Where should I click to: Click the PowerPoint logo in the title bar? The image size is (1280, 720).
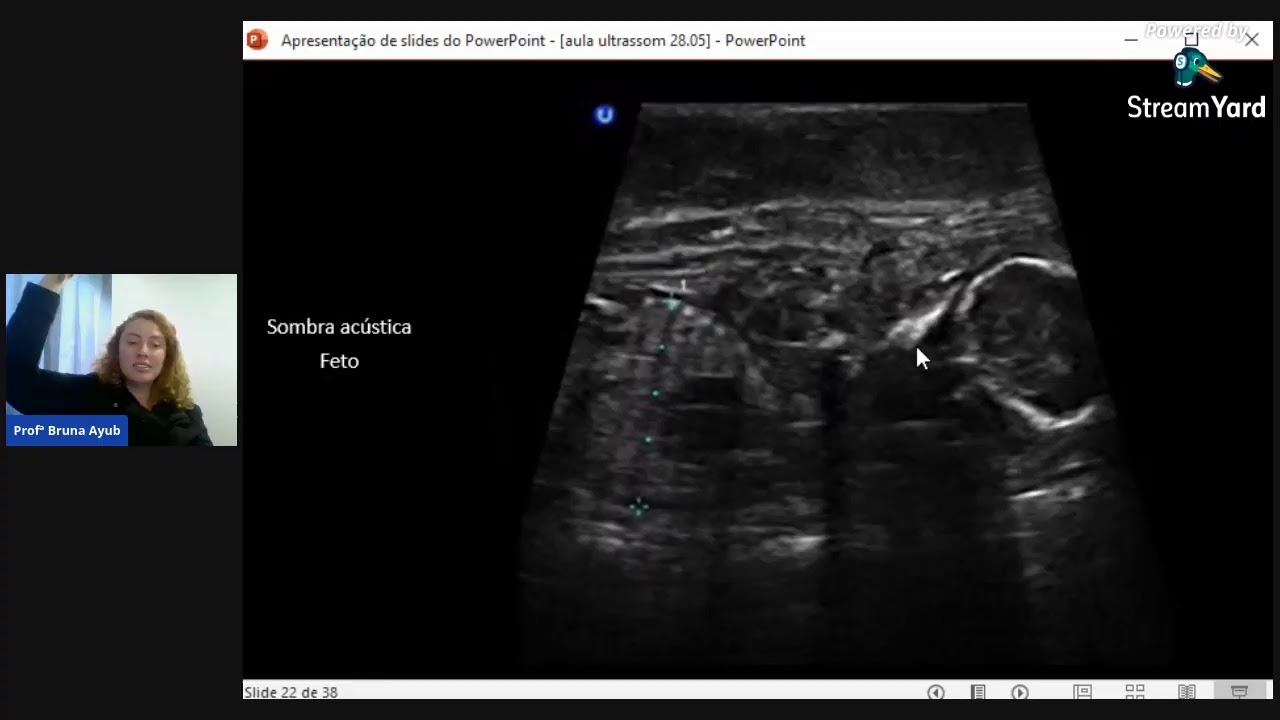pyautogui.click(x=257, y=40)
